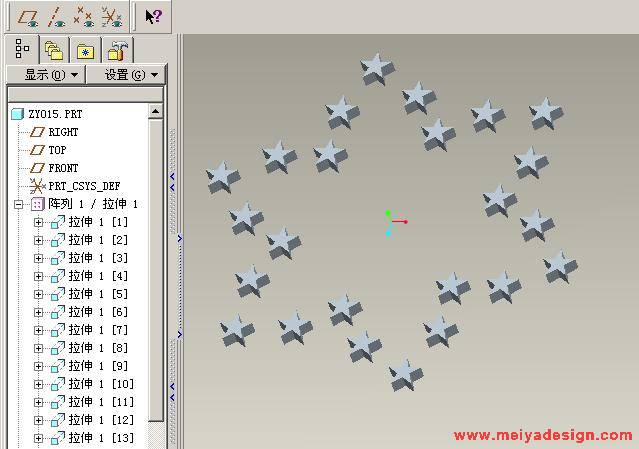This screenshot has width=639, height=449.
Task: Click the RIGHT plane icon
Action: 37,132
